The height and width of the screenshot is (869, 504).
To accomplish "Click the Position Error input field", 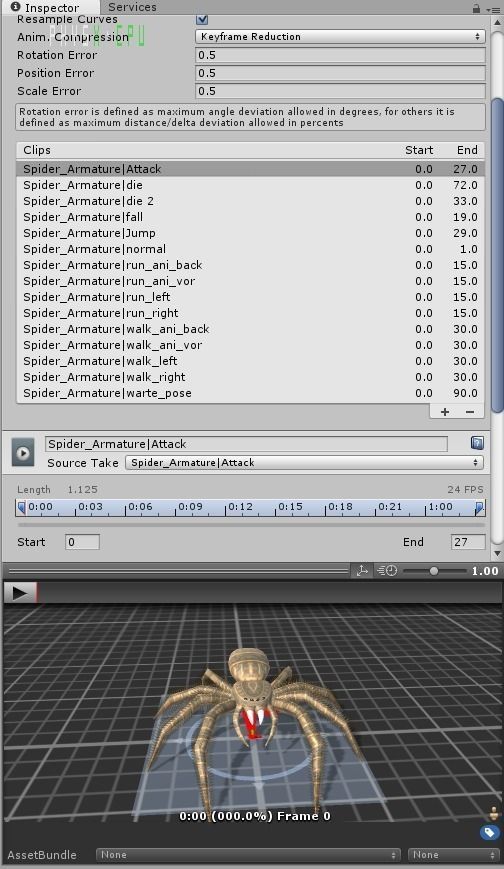I will (340, 73).
